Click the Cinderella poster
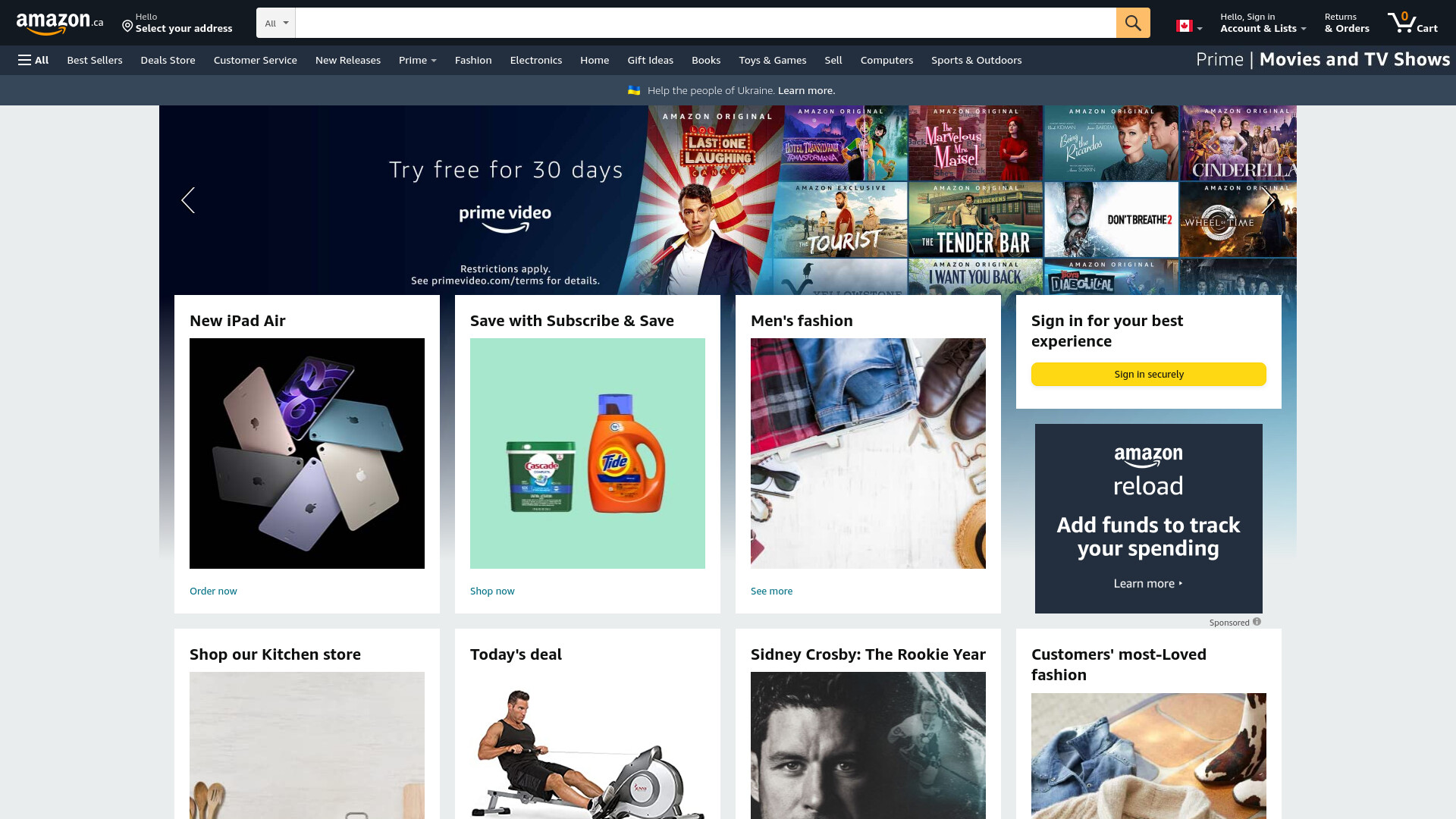 pyautogui.click(x=1238, y=143)
